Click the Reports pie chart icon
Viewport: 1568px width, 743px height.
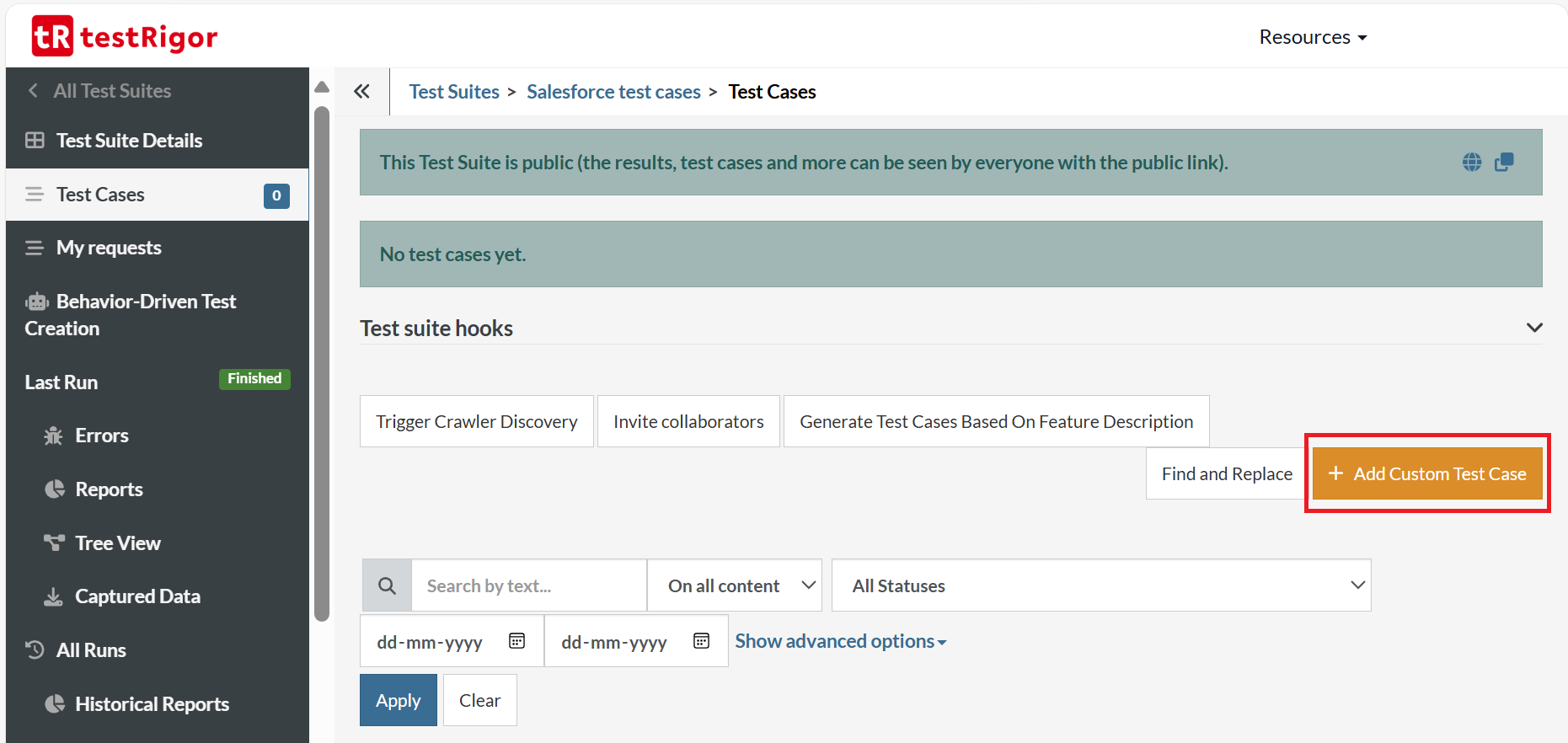[x=55, y=489]
